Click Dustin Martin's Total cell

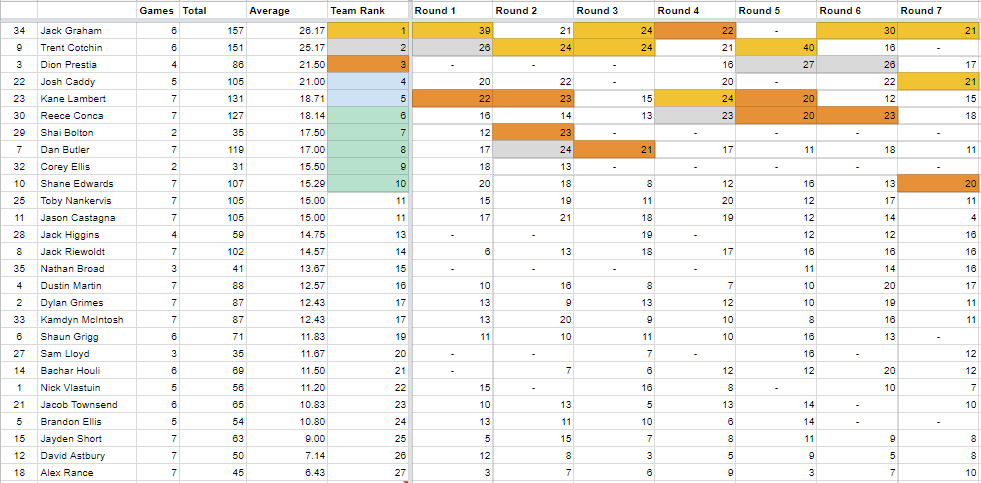pyautogui.click(x=212, y=286)
